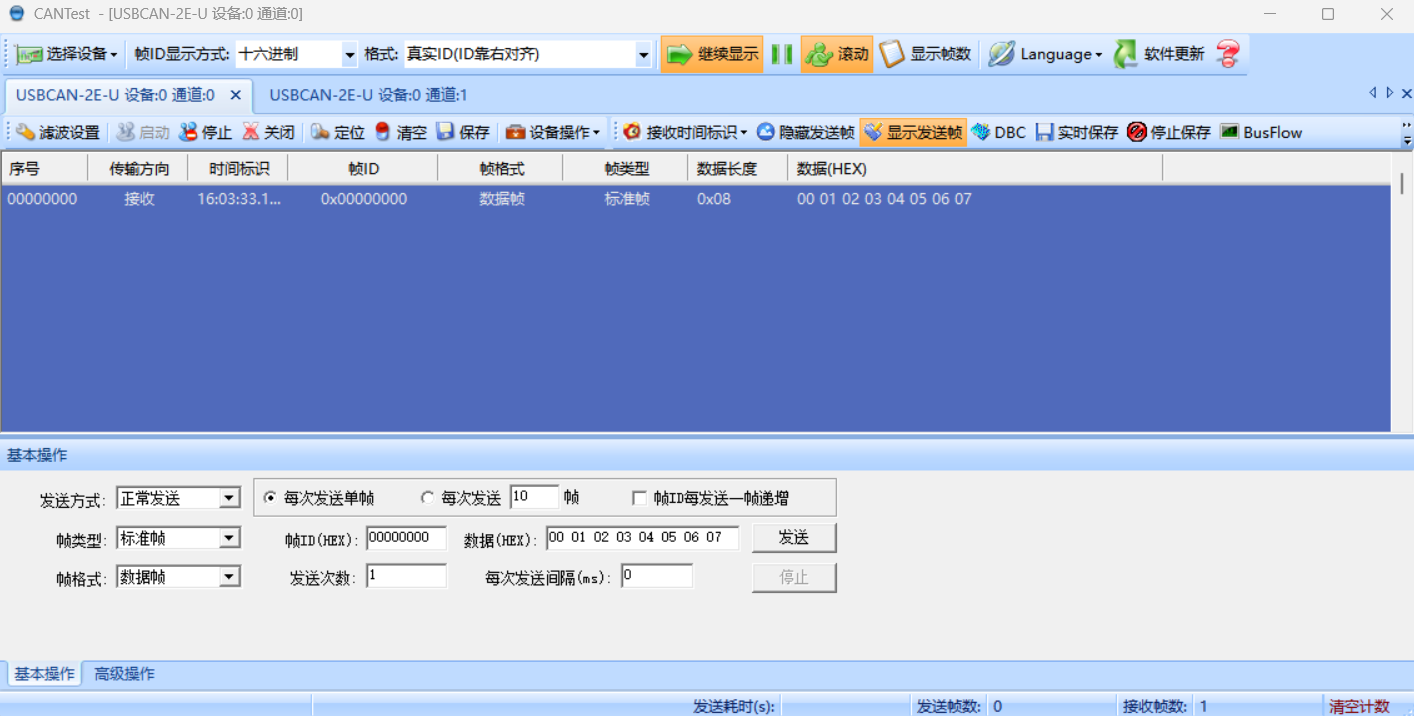
Task: Select received frame row 00000000
Action: click(695, 199)
